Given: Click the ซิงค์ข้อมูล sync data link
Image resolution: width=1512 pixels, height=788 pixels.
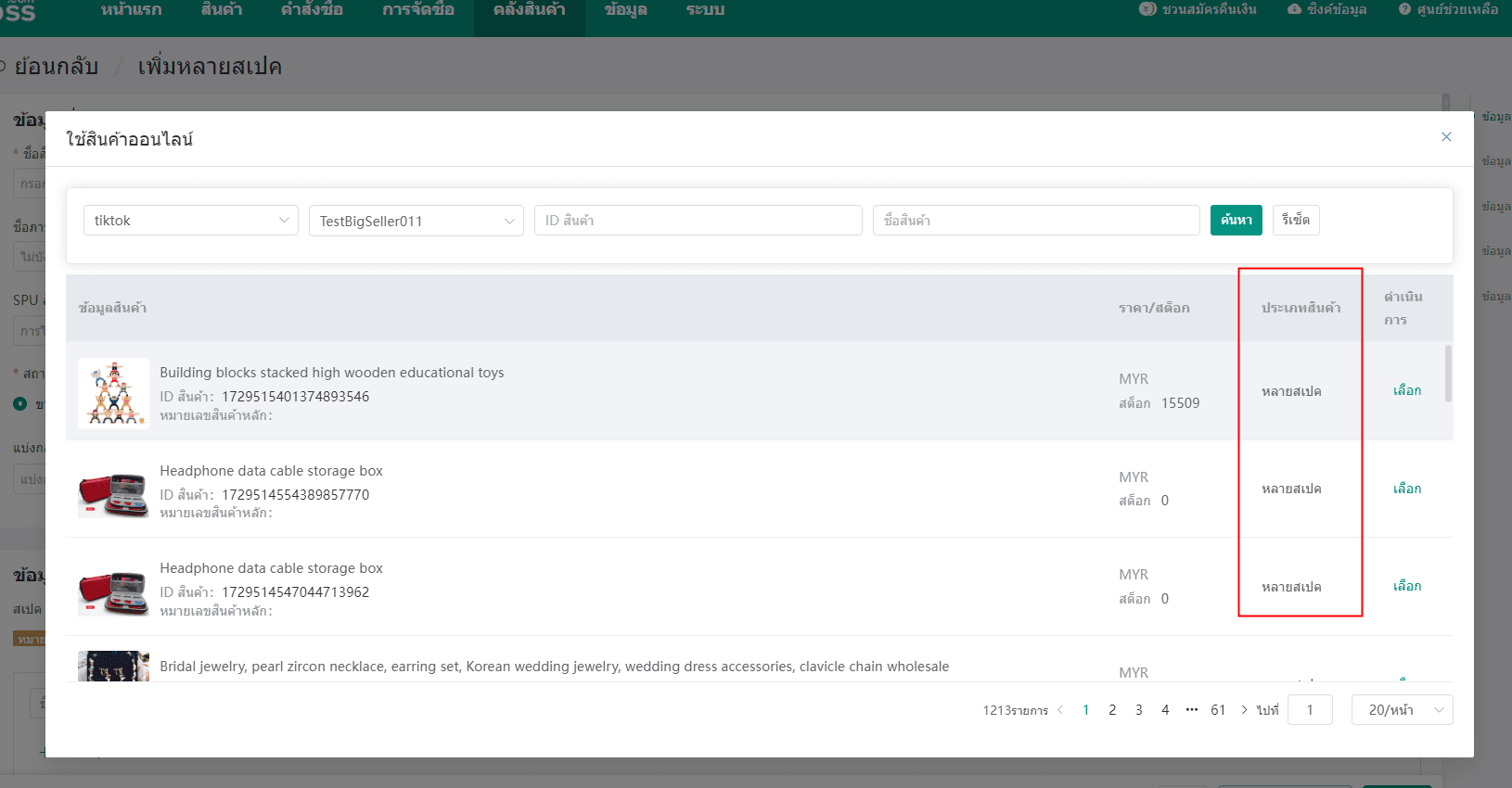Looking at the screenshot, I should (x=1326, y=9).
